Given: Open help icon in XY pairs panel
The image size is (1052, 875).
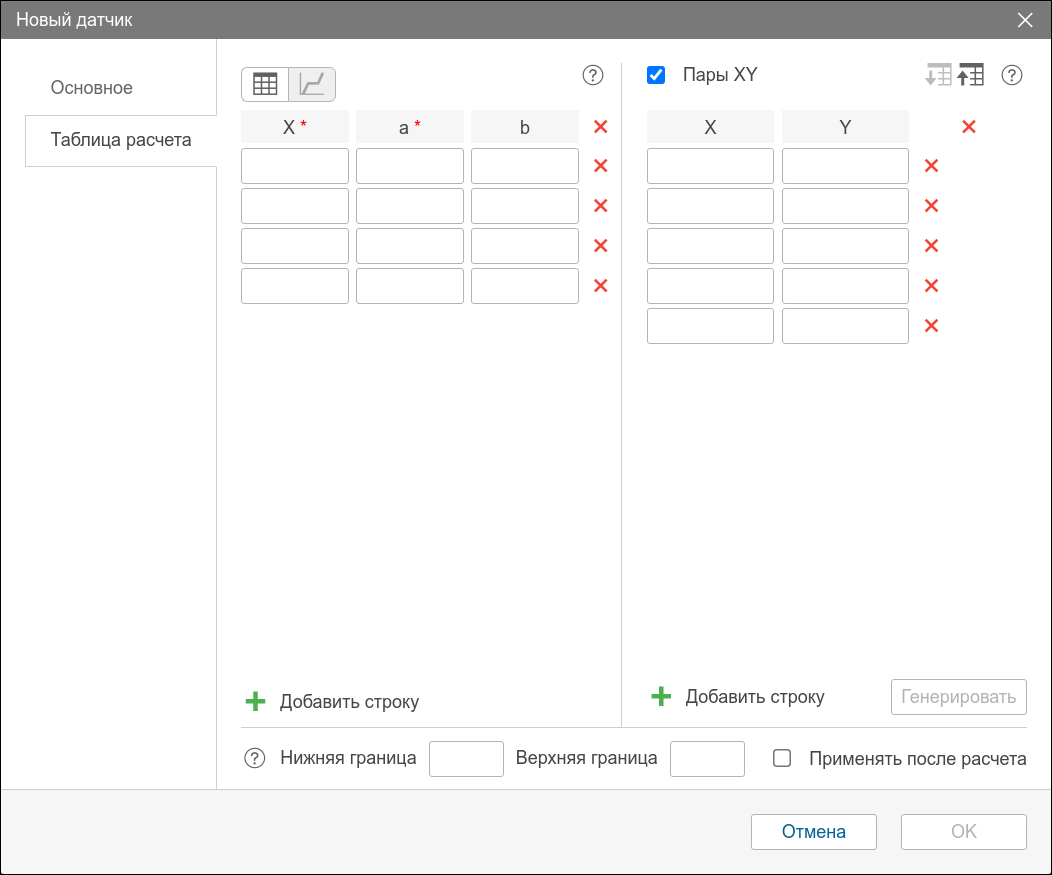Looking at the screenshot, I should coord(1012,75).
